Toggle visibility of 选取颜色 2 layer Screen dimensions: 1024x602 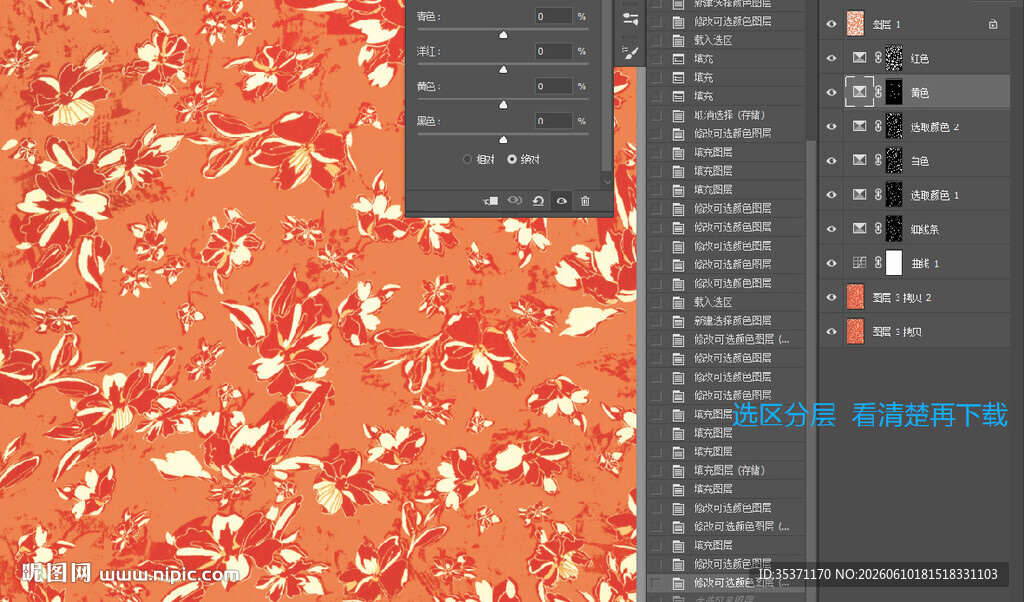click(x=831, y=126)
